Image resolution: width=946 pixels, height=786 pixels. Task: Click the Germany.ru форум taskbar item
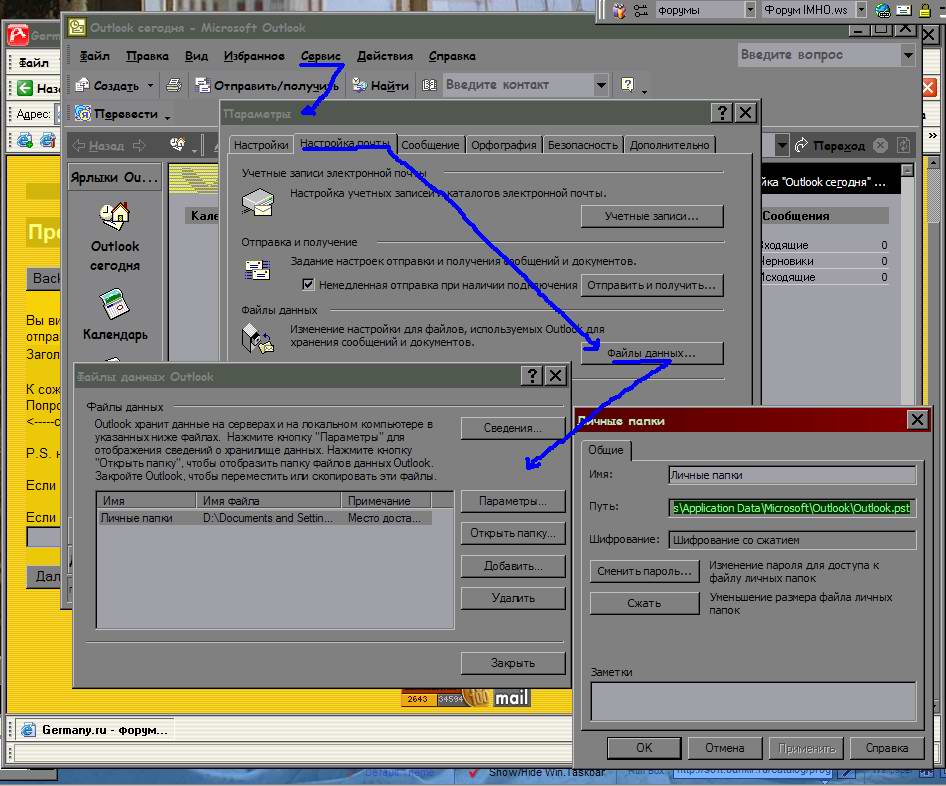(x=95, y=730)
